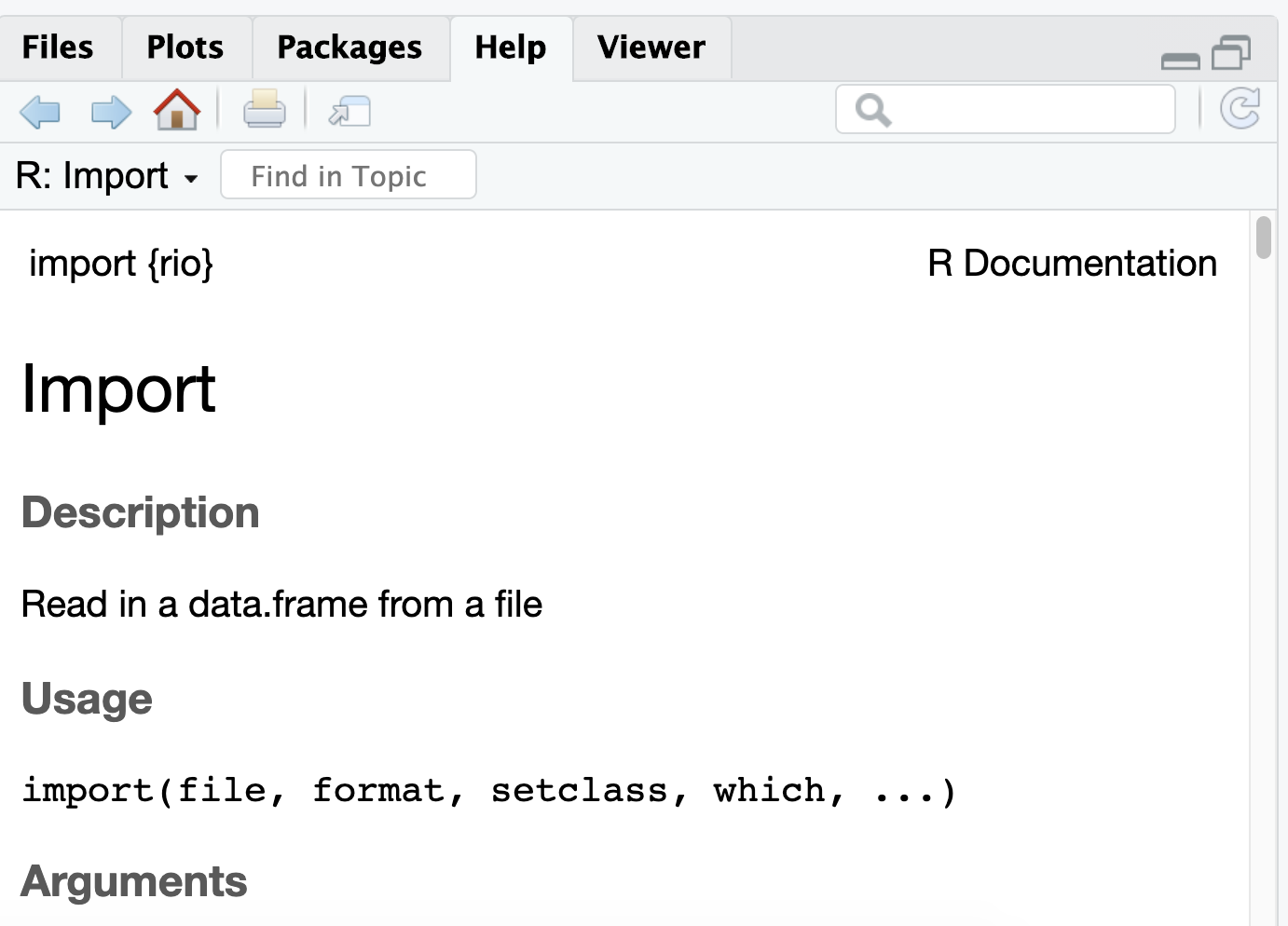The width and height of the screenshot is (1288, 926).
Task: Switch to the Files tab
Action: pos(58,48)
